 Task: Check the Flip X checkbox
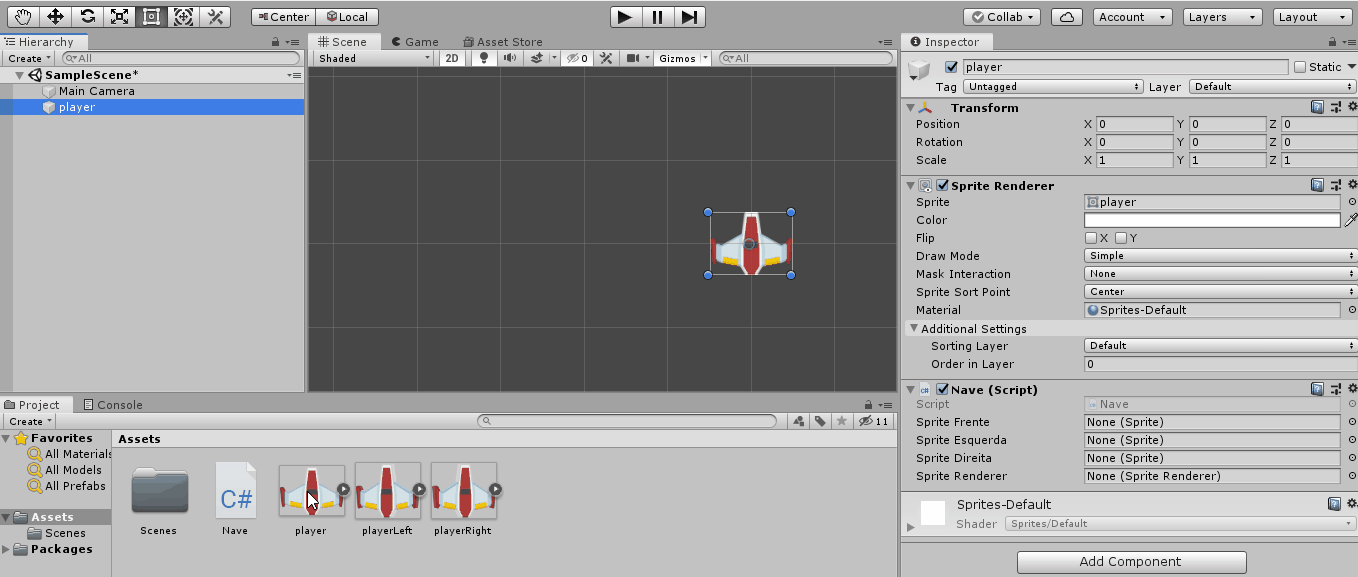click(1091, 238)
